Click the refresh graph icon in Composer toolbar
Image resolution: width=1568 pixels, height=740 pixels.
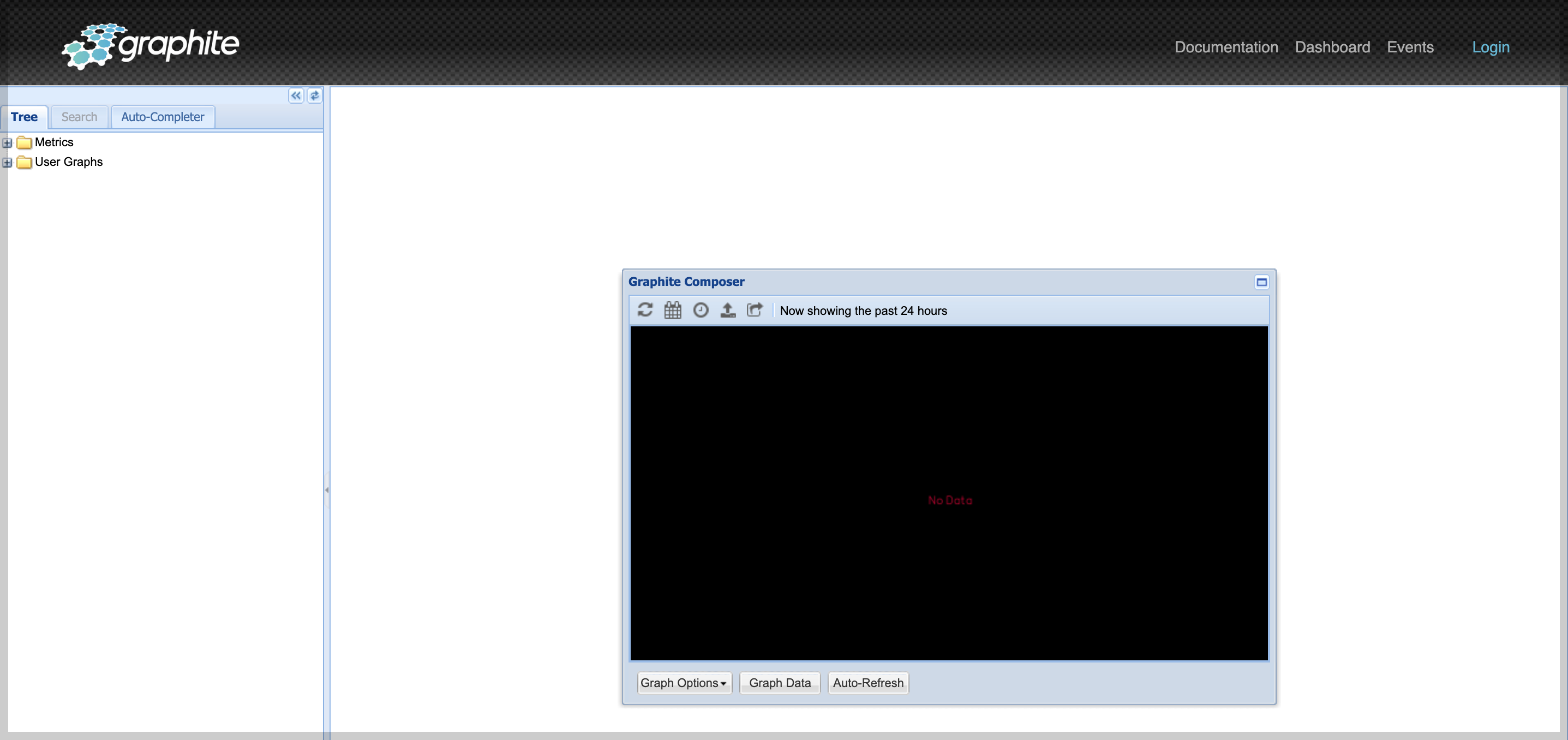[645, 310]
